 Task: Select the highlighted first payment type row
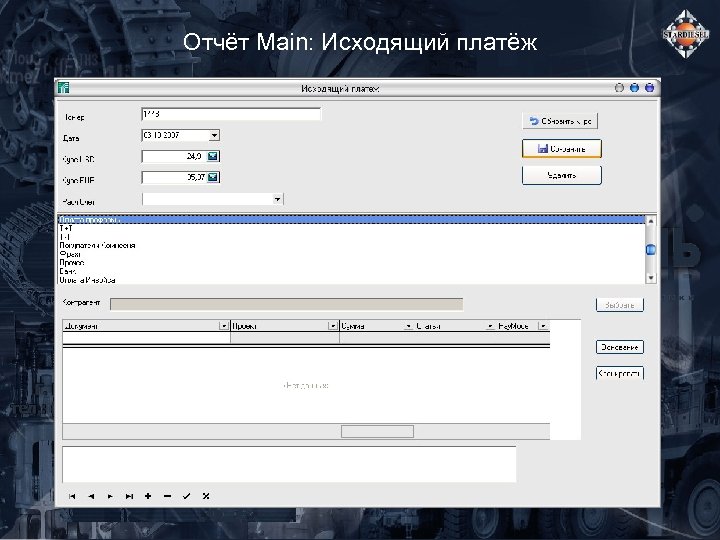[352, 219]
